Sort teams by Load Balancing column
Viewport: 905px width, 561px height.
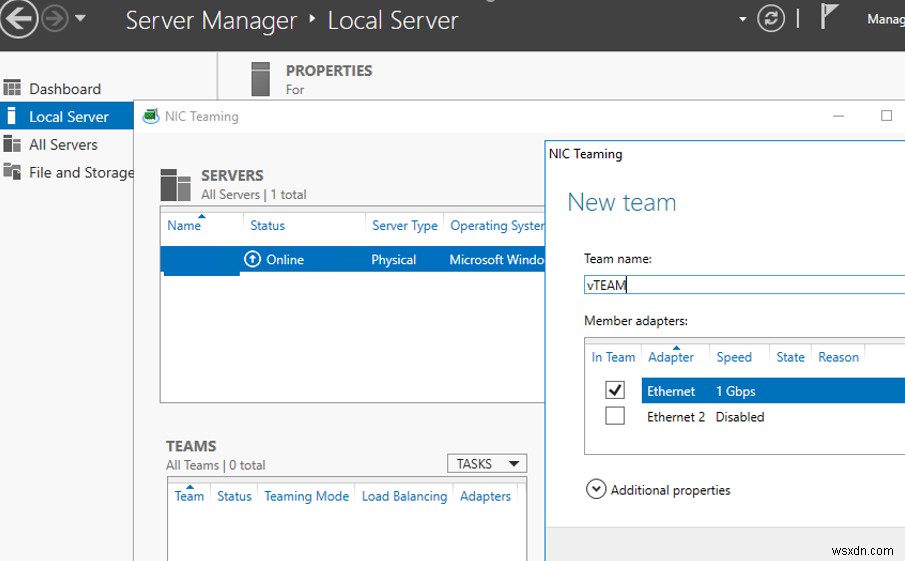[404, 496]
